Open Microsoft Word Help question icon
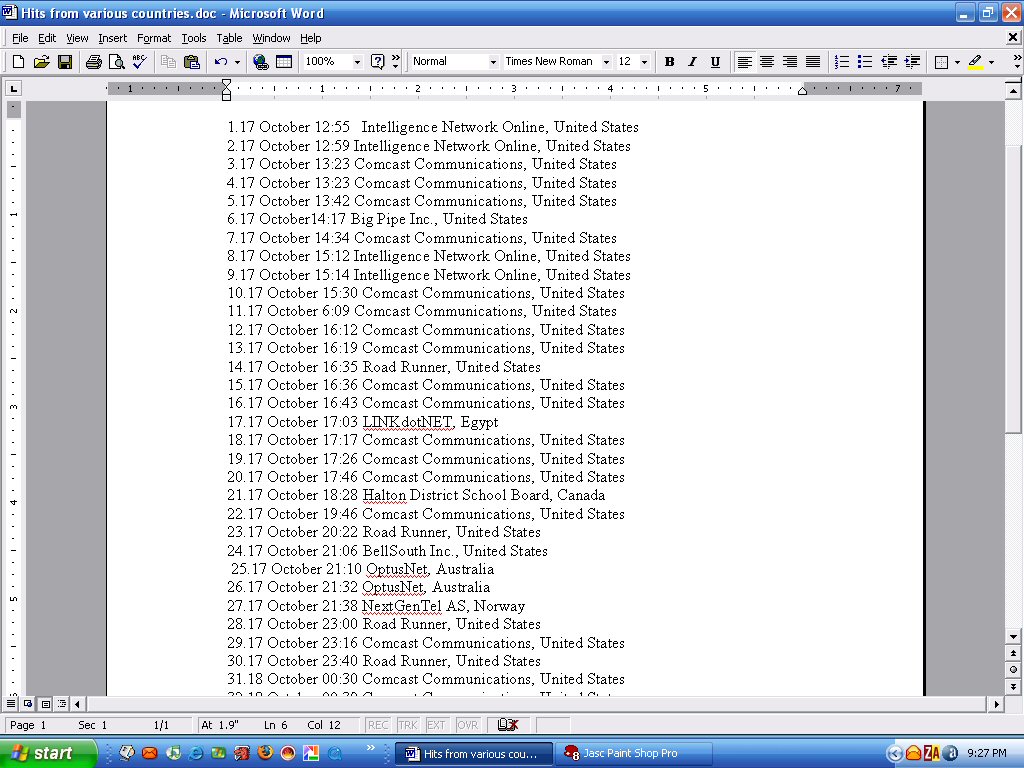1024x768 pixels. [x=377, y=62]
